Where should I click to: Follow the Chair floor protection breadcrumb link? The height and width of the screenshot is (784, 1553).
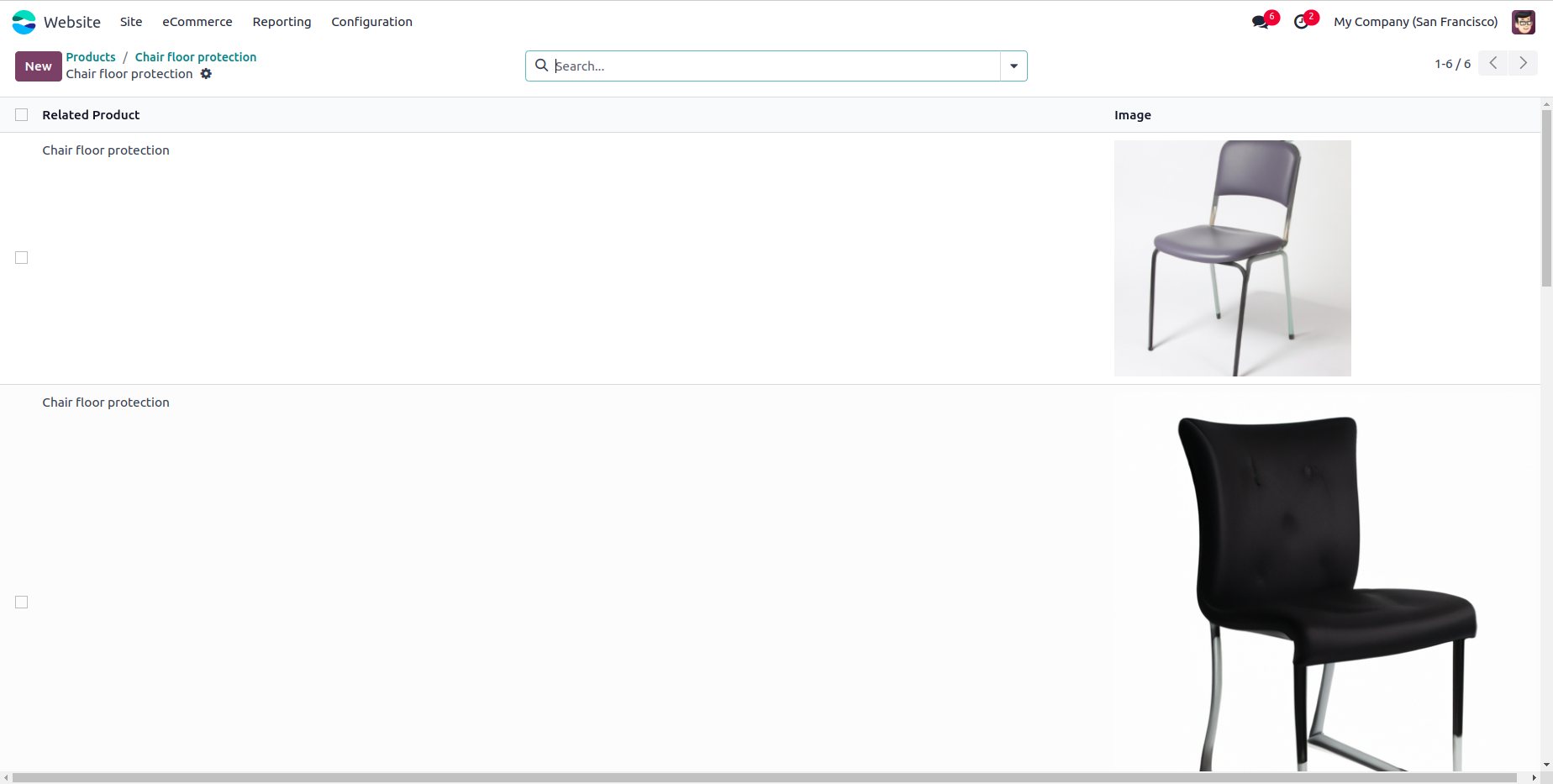pos(196,57)
